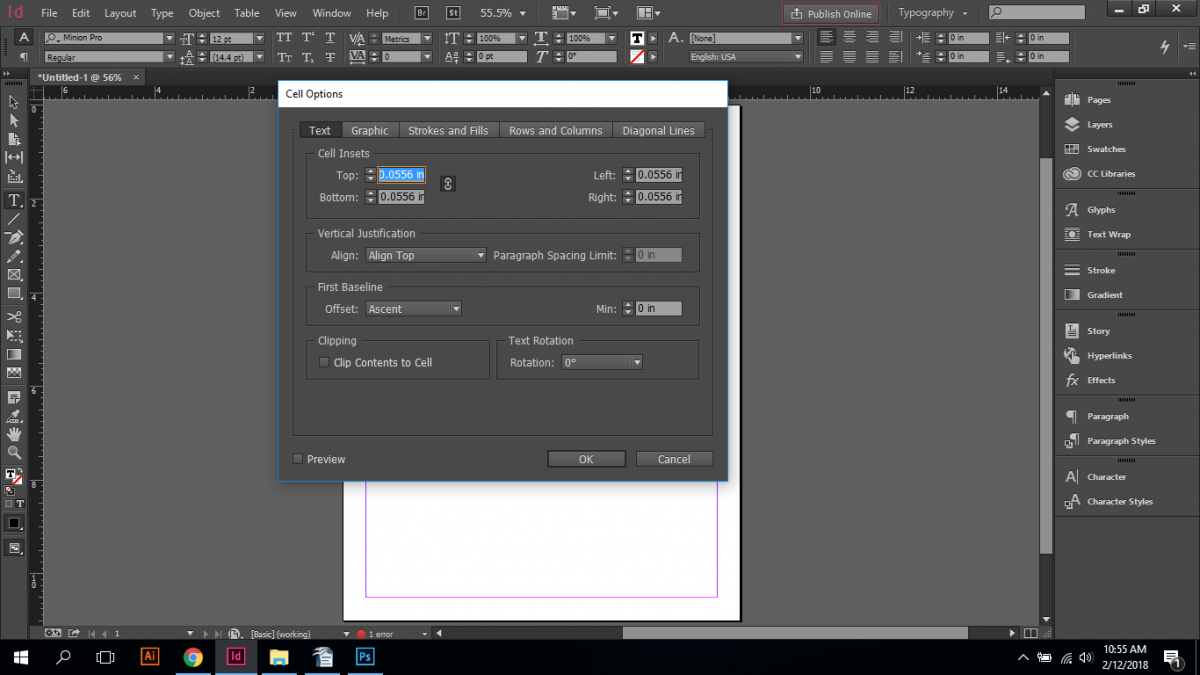Open the Table menu
The image size is (1200, 675).
(246, 13)
